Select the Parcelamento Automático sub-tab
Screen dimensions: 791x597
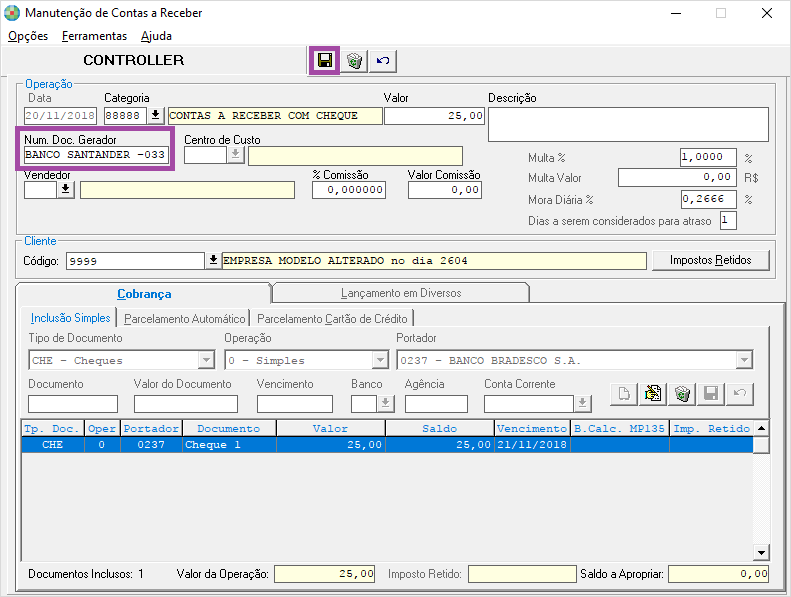click(184, 319)
